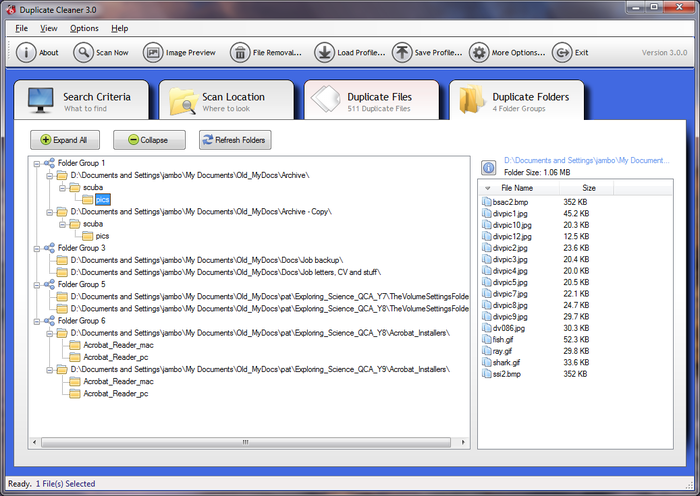Open the File menu
The width and height of the screenshot is (700, 496).
[x=21, y=28]
